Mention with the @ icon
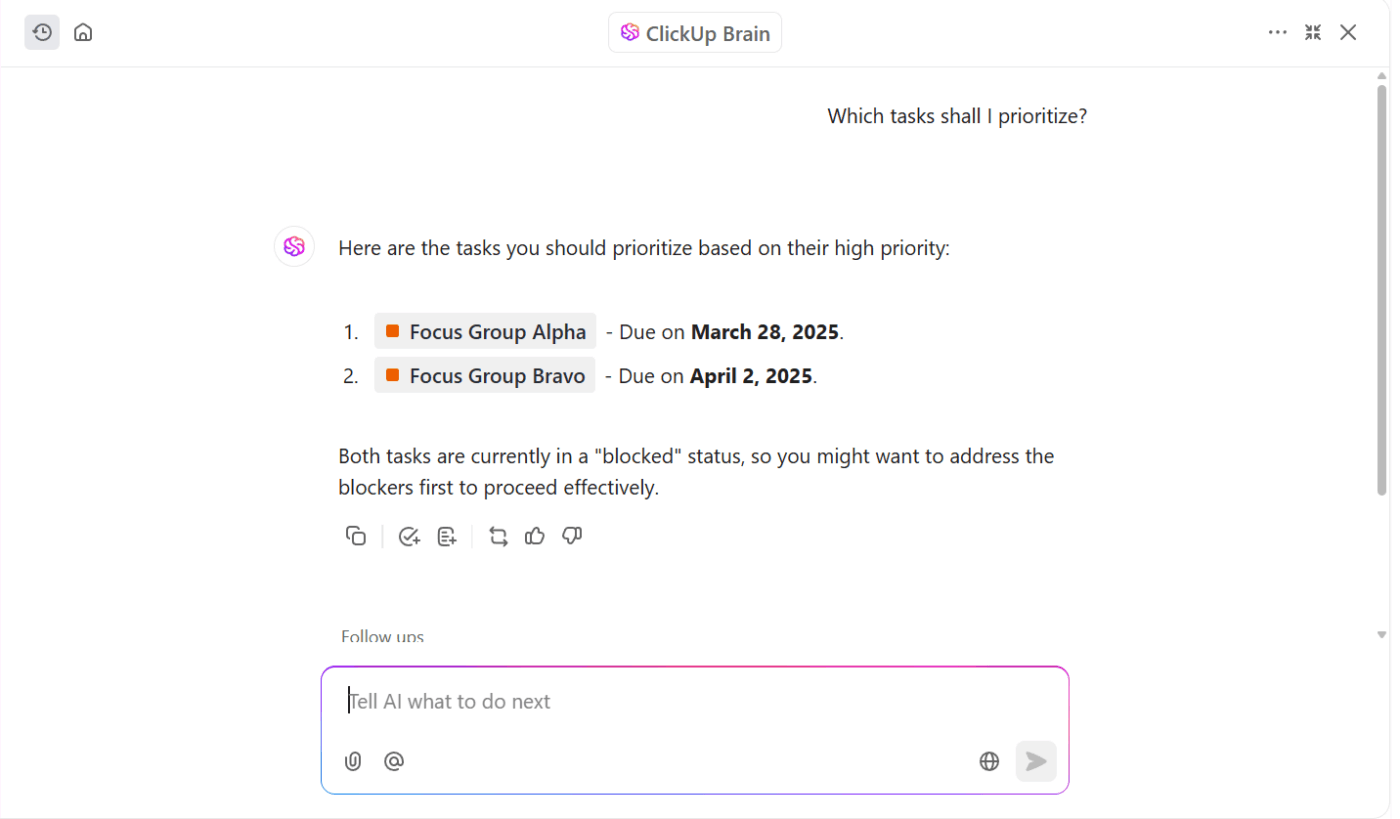 point(394,761)
